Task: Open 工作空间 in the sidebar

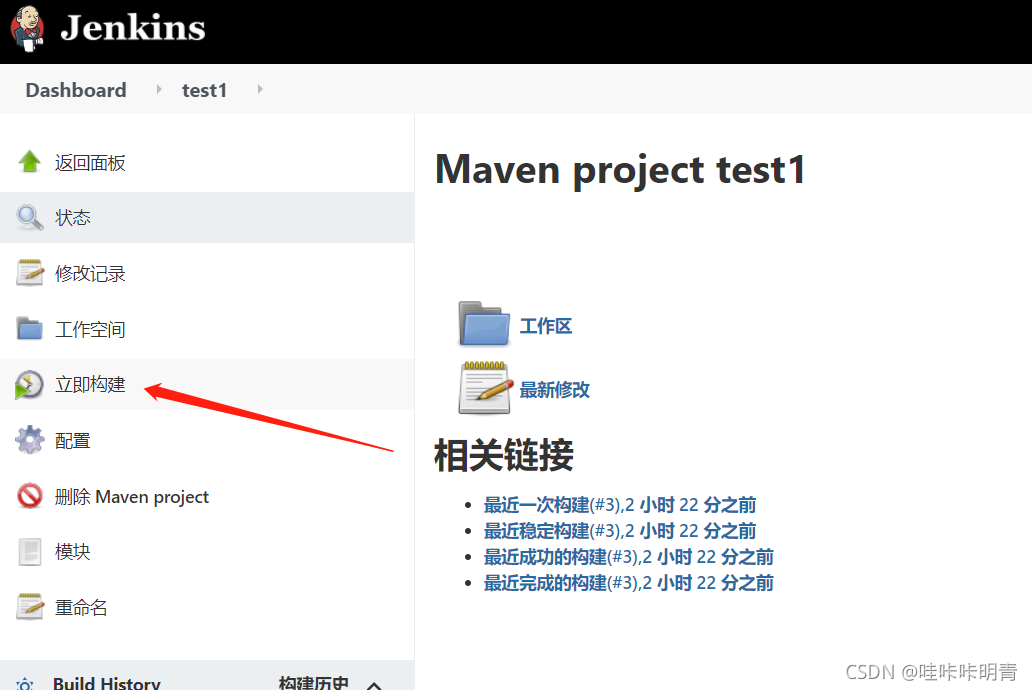Action: pos(90,329)
